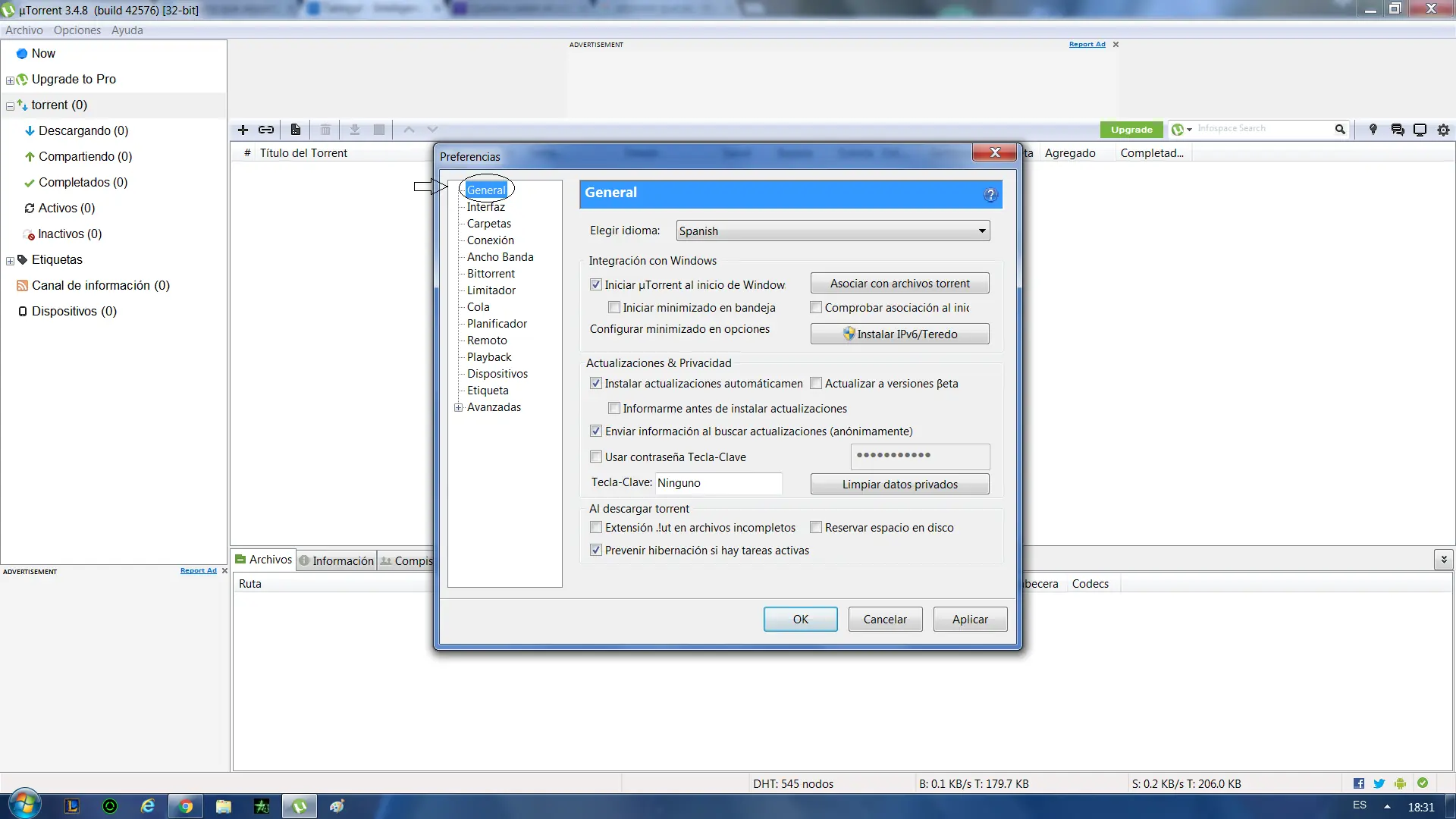Click Asociar con archivos torrent button
This screenshot has width=1456, height=819.
click(x=899, y=284)
